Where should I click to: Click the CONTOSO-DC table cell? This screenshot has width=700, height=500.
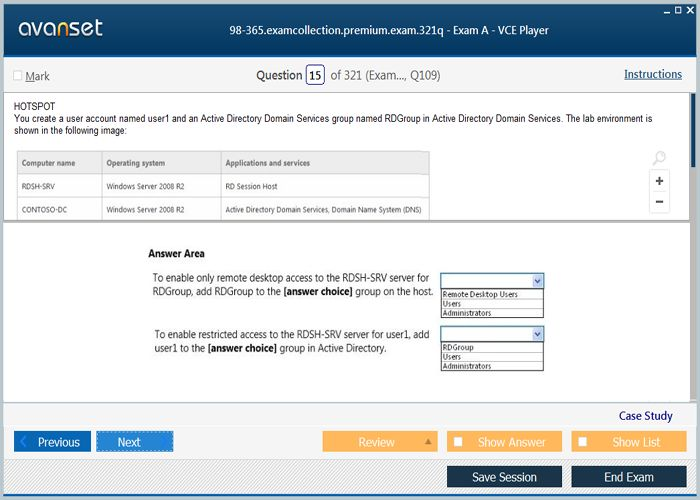(x=59, y=209)
